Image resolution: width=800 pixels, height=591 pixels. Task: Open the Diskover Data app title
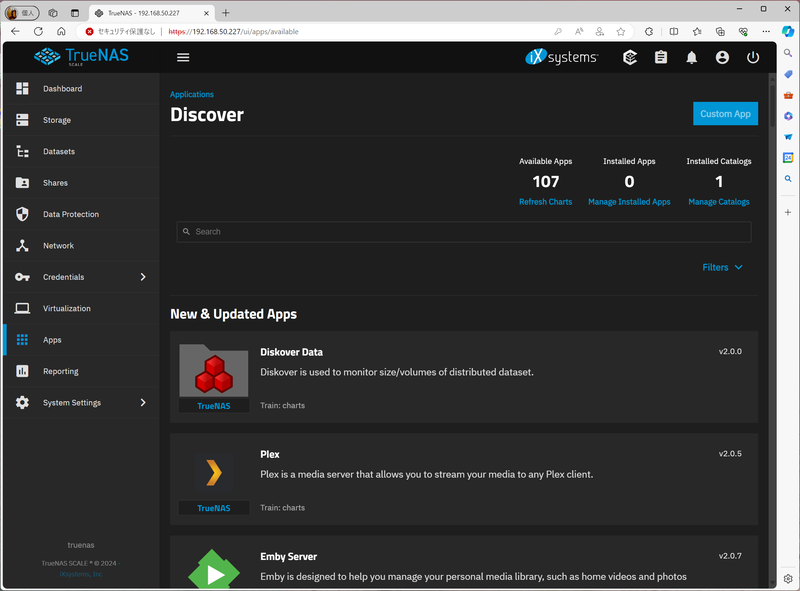291,352
